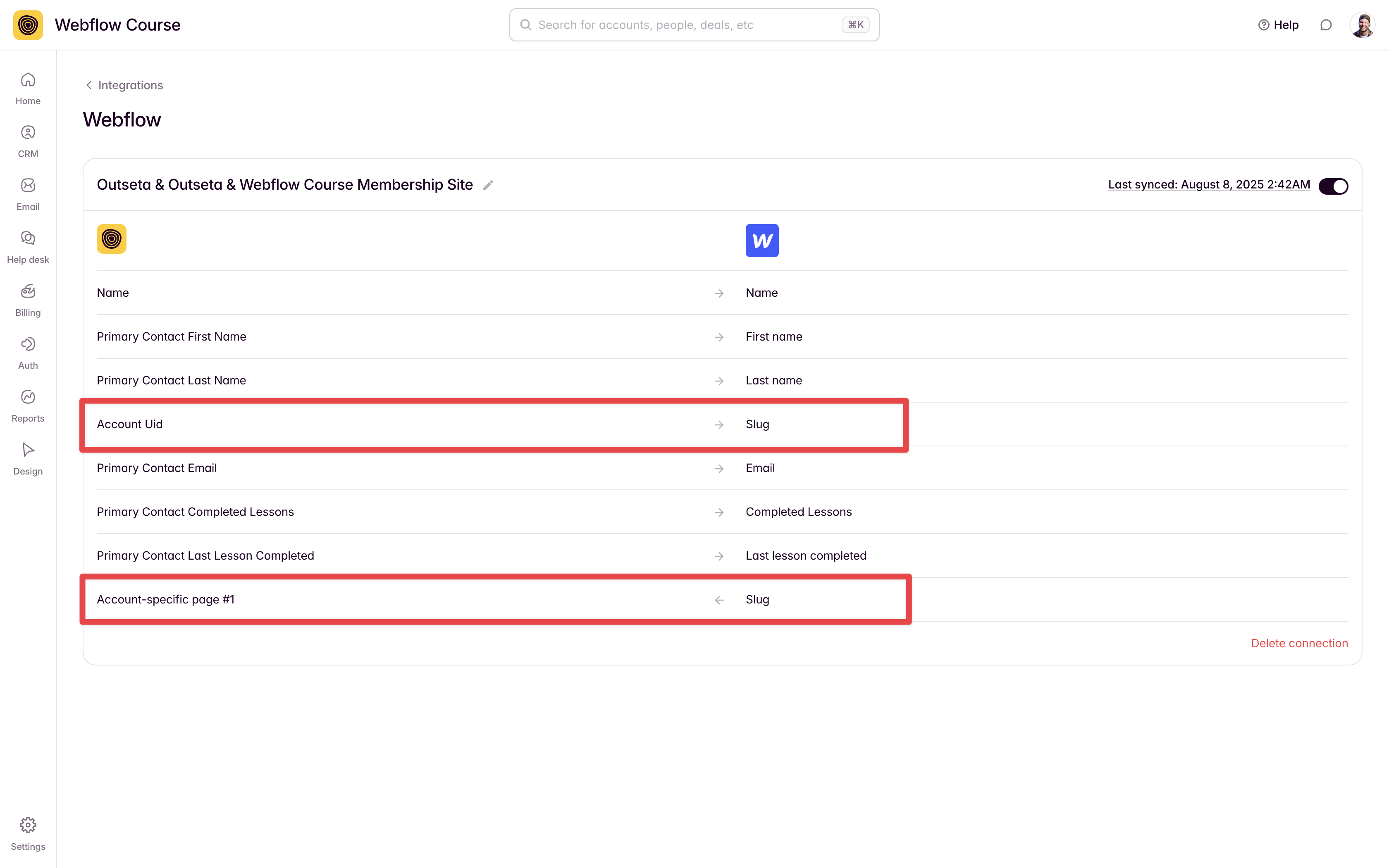Open the Email section
The image size is (1389, 868).
pyautogui.click(x=28, y=194)
